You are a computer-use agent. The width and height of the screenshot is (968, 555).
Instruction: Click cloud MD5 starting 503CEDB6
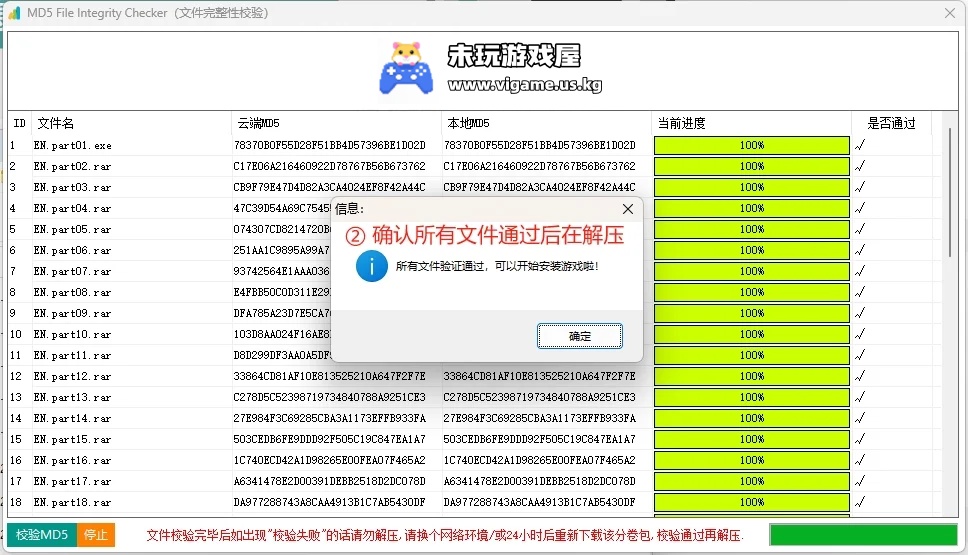click(330, 439)
